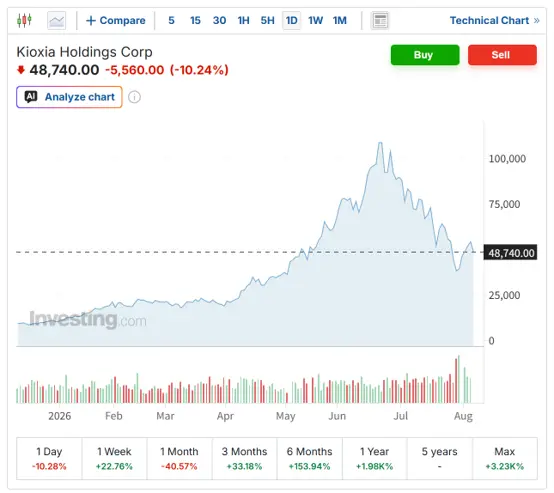Screen dimensions: 554x493
Task: Select the 1D interval toggle
Action: click(x=291, y=20)
